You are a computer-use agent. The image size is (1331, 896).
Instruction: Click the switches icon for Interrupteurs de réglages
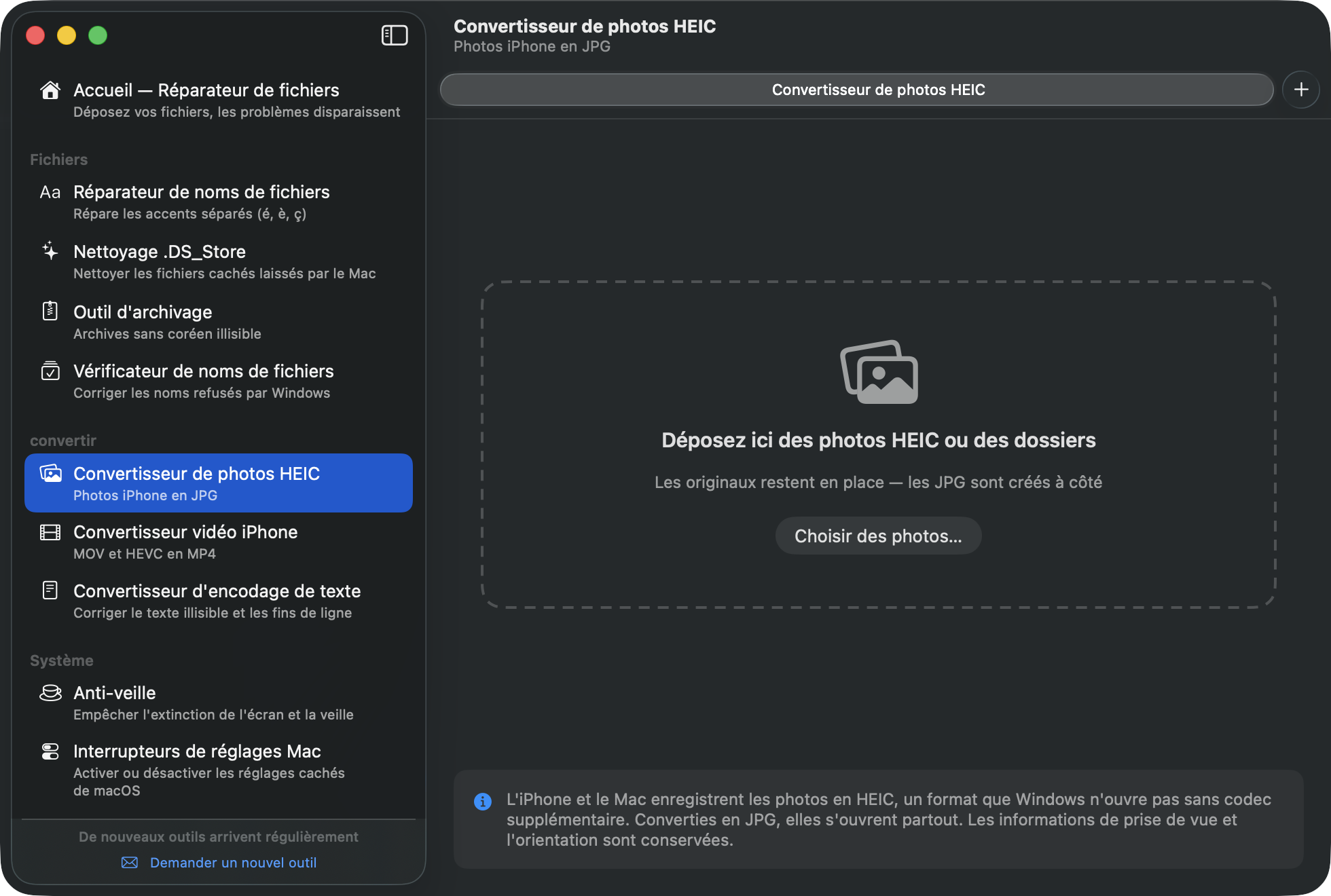[x=50, y=751]
